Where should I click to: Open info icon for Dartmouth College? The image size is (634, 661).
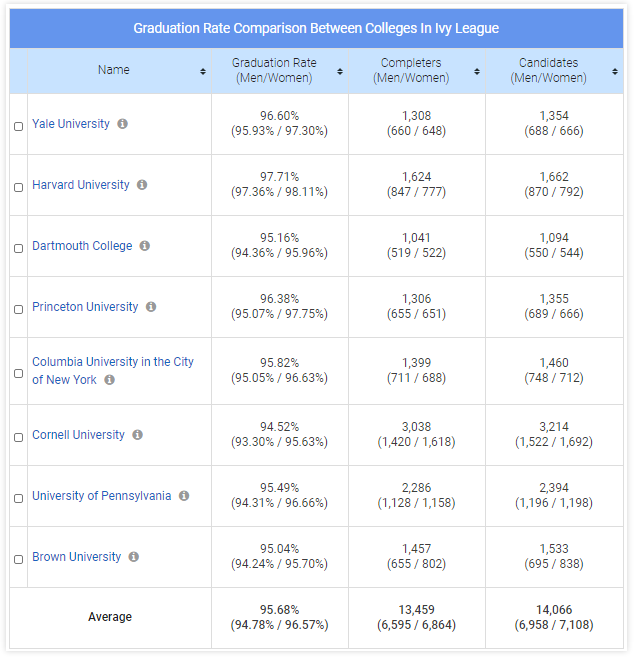pos(145,246)
